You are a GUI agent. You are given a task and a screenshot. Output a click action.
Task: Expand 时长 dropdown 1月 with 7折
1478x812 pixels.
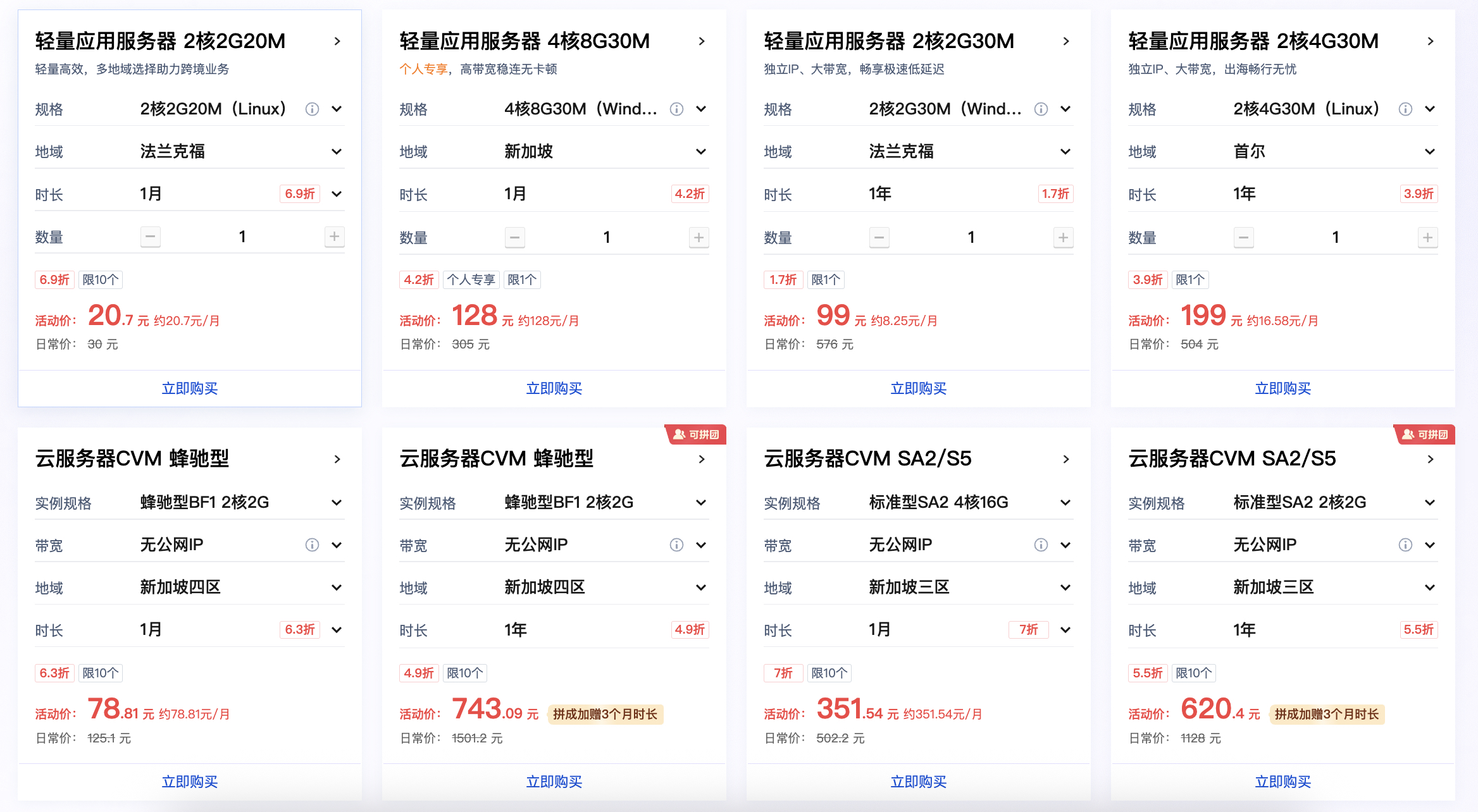pos(1065,629)
